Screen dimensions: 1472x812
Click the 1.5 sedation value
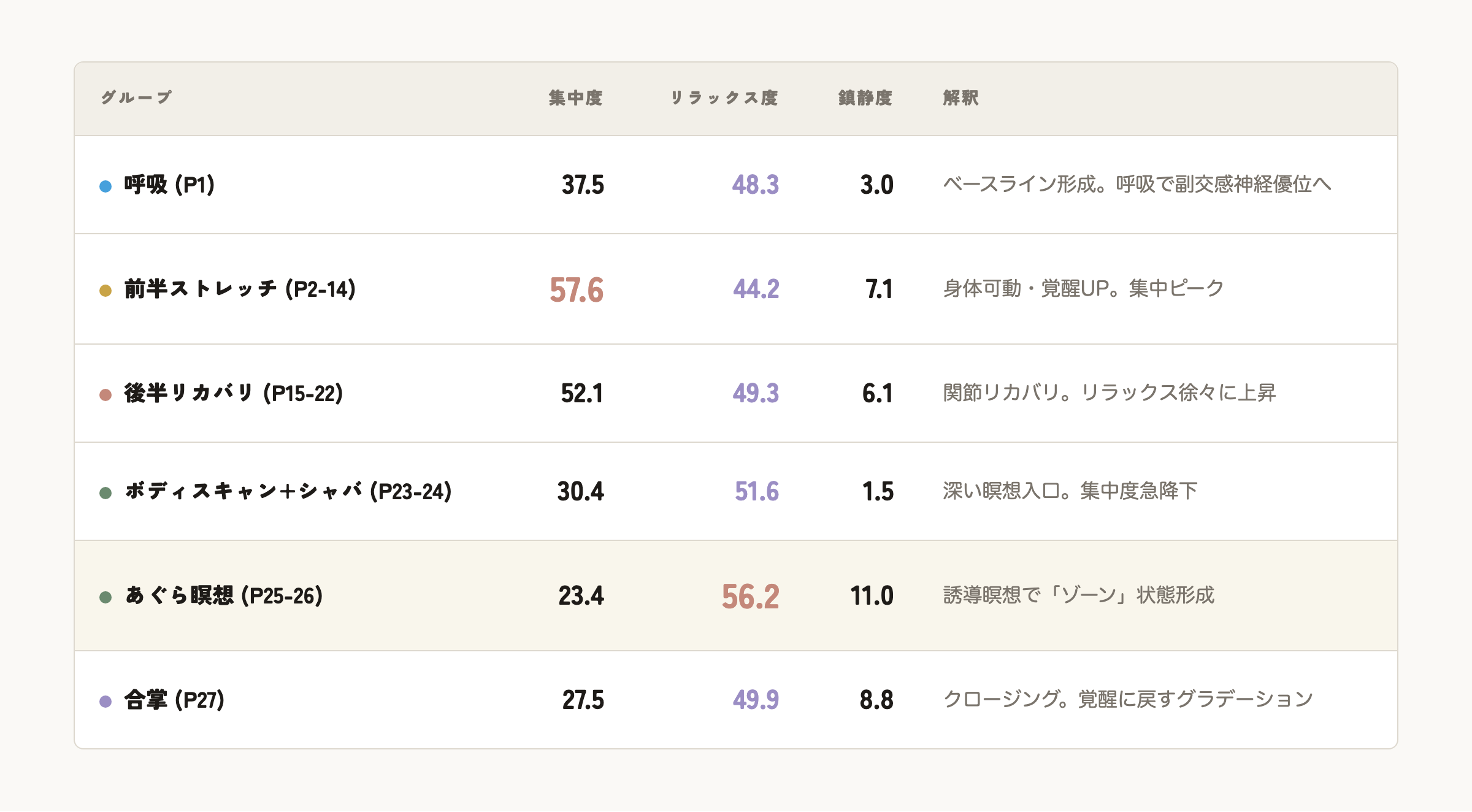(878, 491)
